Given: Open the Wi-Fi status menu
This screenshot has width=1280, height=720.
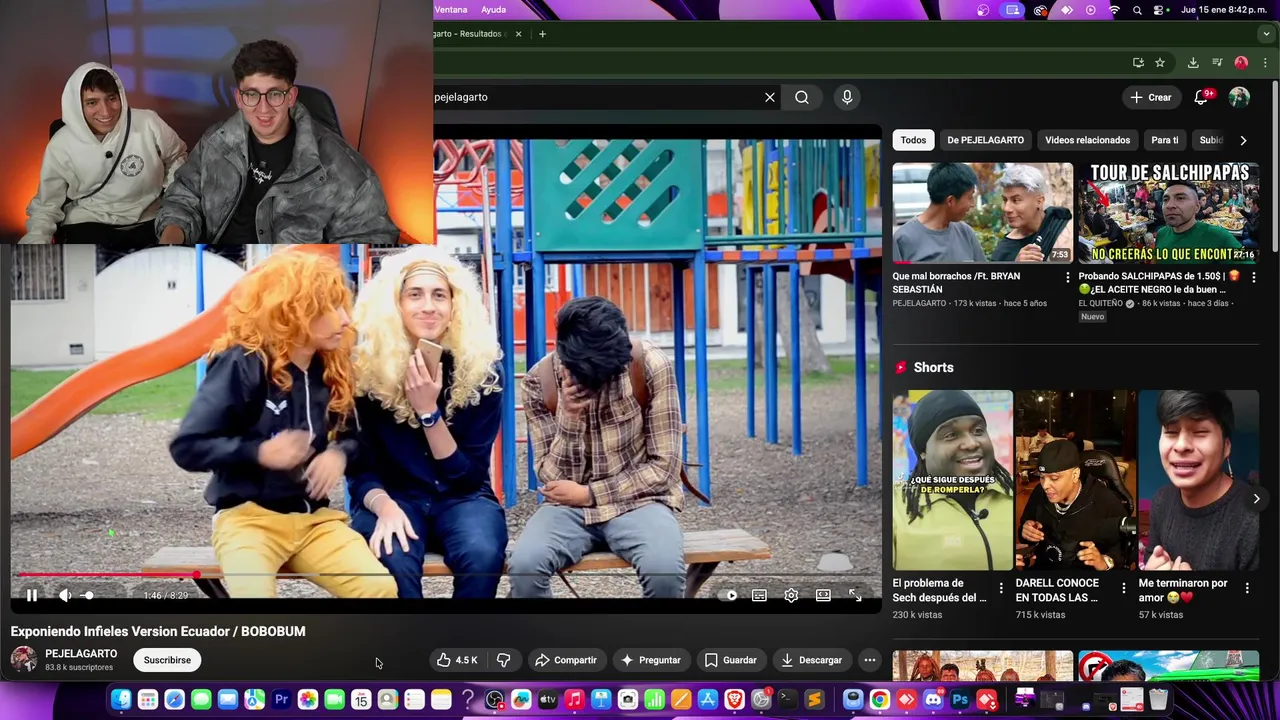Looking at the screenshot, I should click(1114, 10).
